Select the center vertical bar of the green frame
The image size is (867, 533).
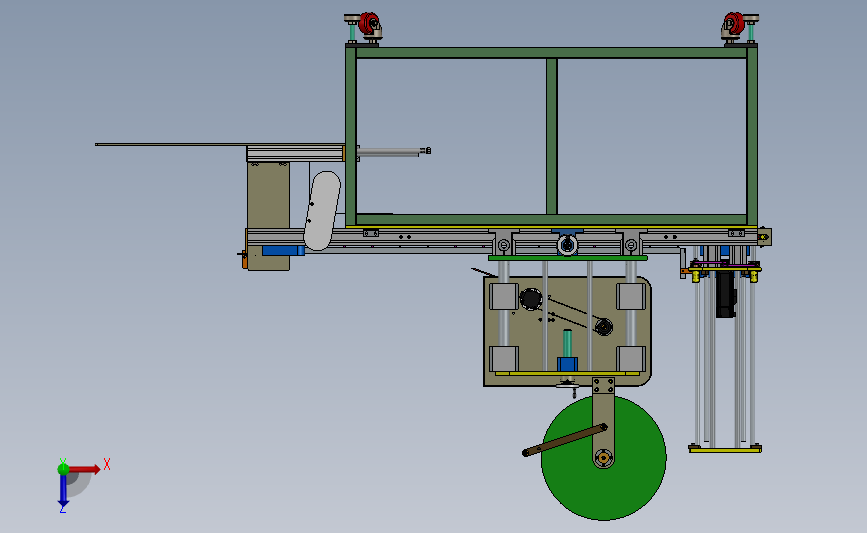551,136
